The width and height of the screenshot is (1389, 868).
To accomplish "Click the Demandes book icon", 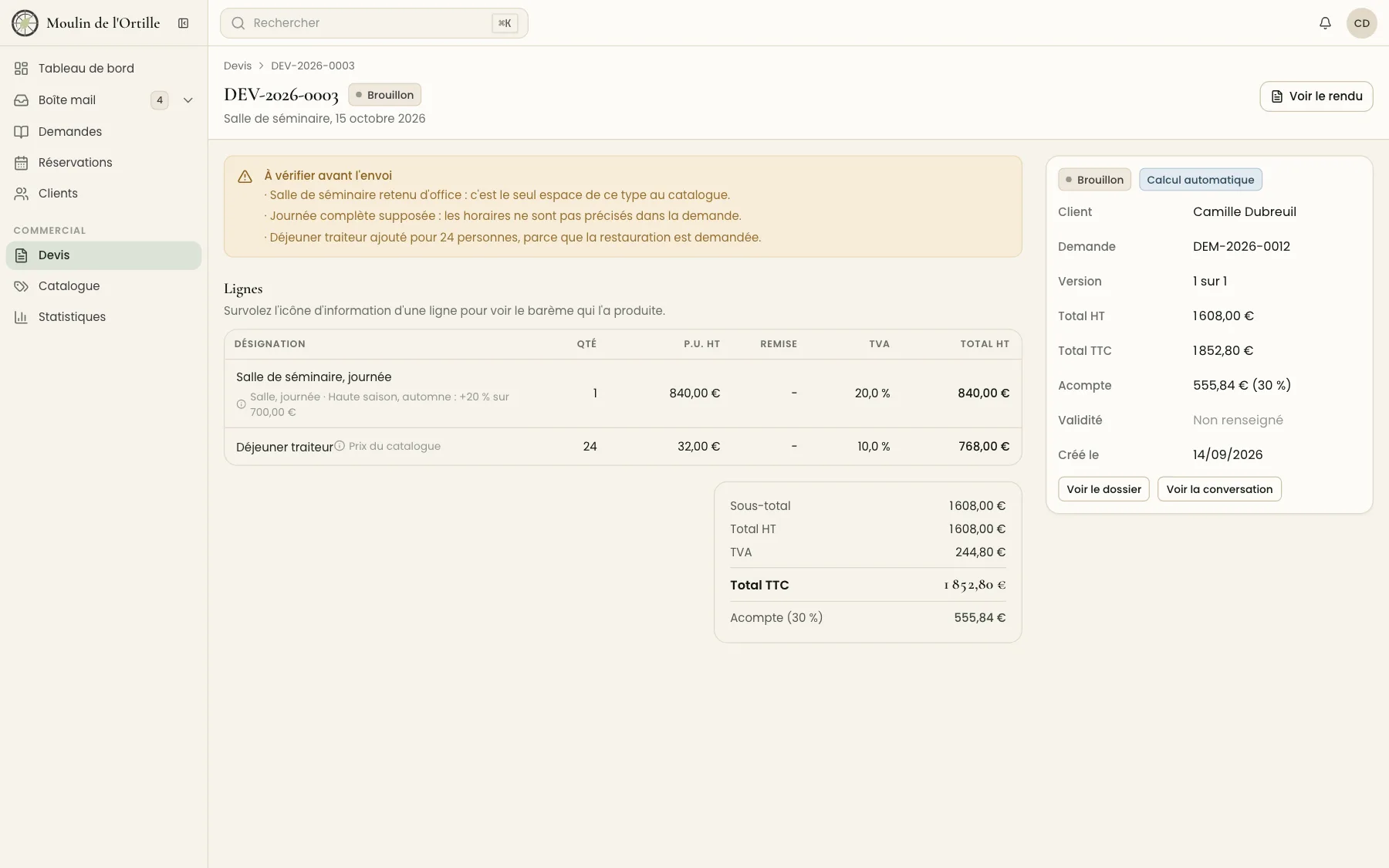I will (x=22, y=132).
